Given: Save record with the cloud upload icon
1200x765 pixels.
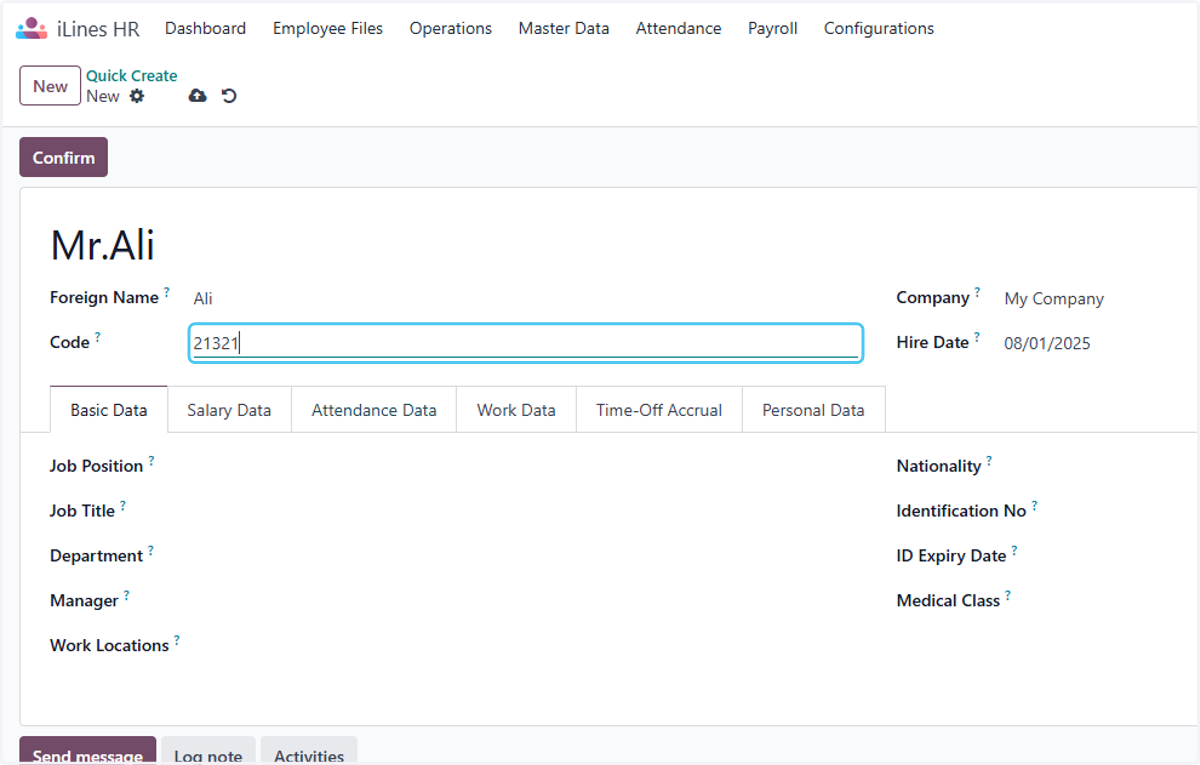Looking at the screenshot, I should (x=198, y=96).
